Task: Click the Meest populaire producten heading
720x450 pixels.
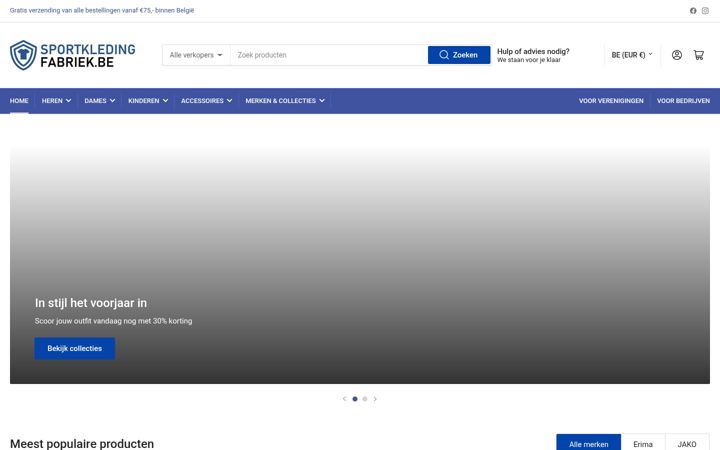Action: [82, 444]
